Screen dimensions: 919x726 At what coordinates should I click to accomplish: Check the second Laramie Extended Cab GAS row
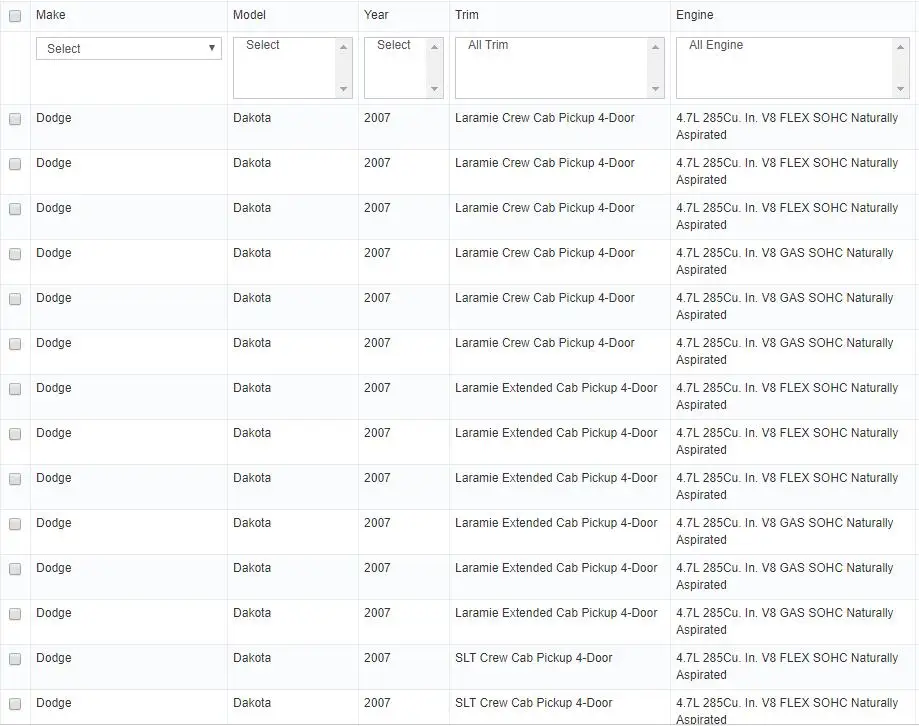click(x=15, y=569)
